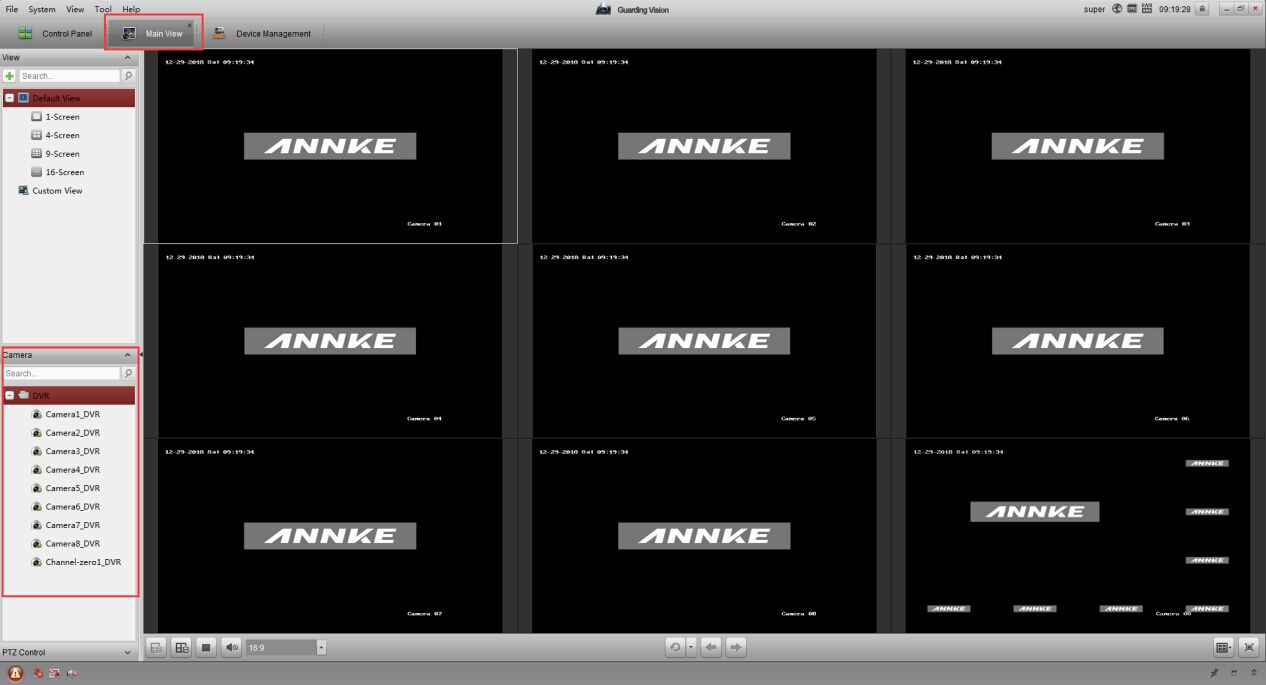Collapse the Default View tree node

(x=9, y=98)
